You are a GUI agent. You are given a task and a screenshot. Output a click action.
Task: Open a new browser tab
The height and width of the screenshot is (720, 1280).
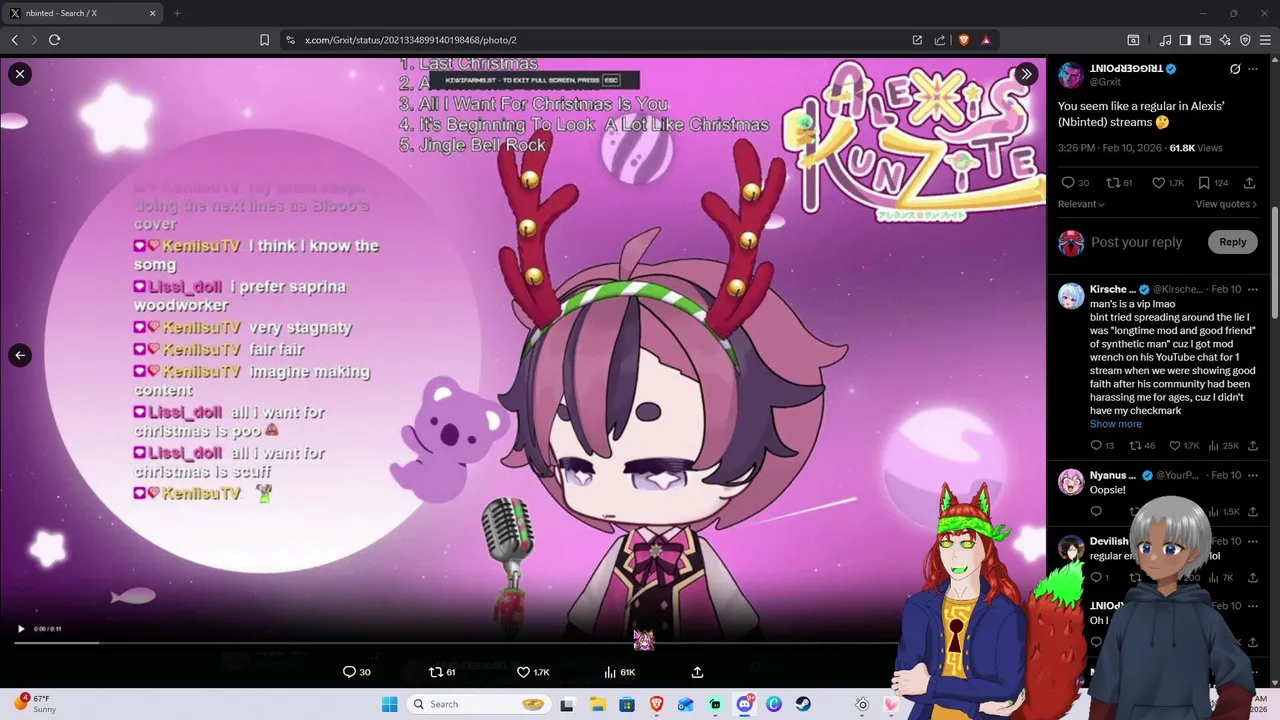pyautogui.click(x=177, y=13)
